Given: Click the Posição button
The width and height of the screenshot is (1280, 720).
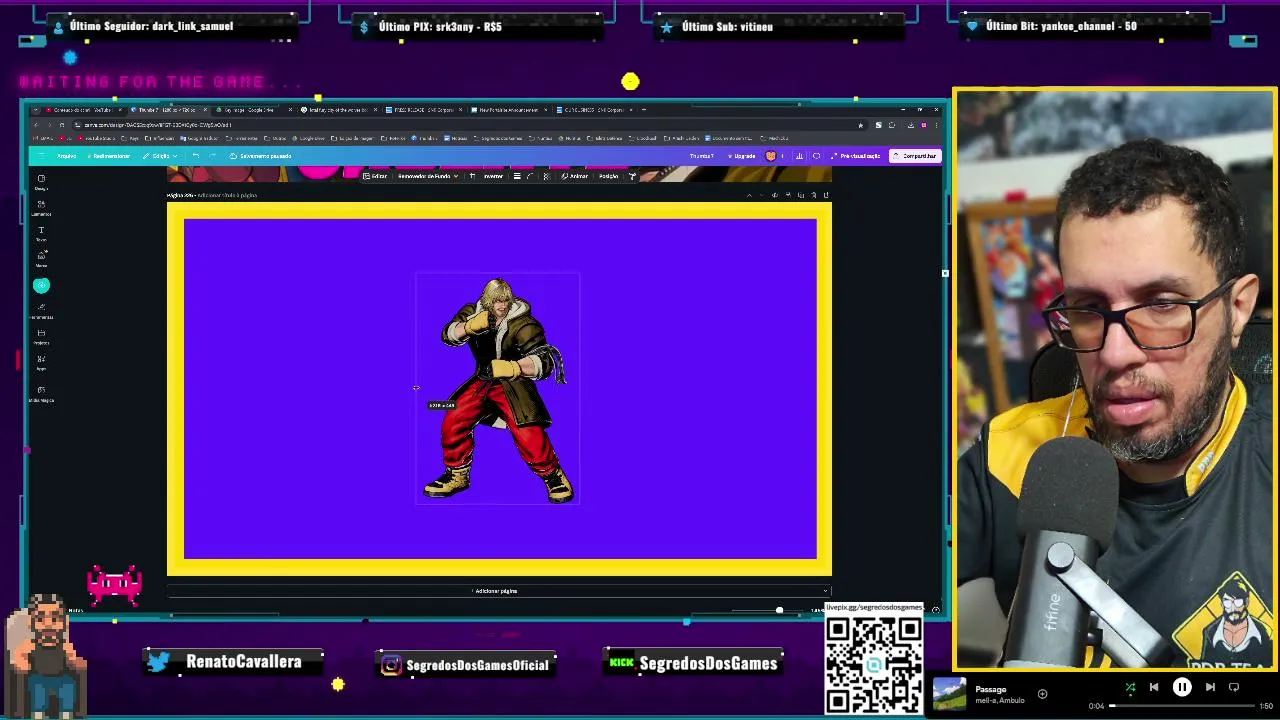Looking at the screenshot, I should click(608, 176).
